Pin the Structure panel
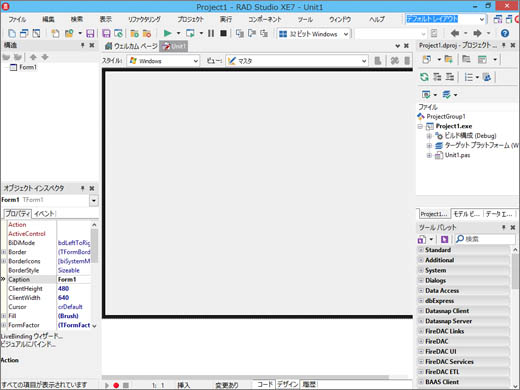This screenshot has height=390, width=520. [x=83, y=45]
